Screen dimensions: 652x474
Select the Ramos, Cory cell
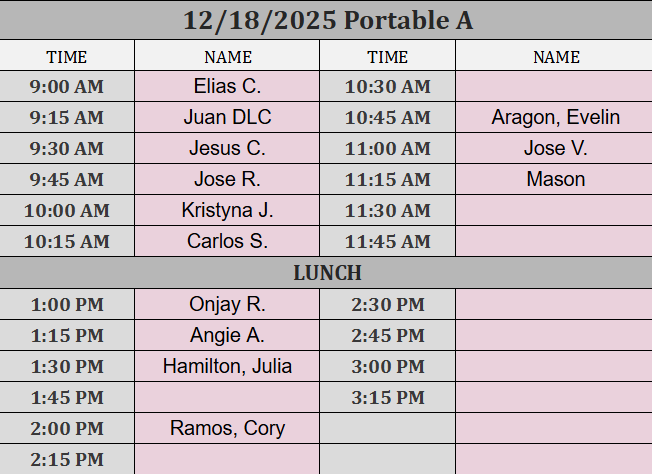(227, 429)
